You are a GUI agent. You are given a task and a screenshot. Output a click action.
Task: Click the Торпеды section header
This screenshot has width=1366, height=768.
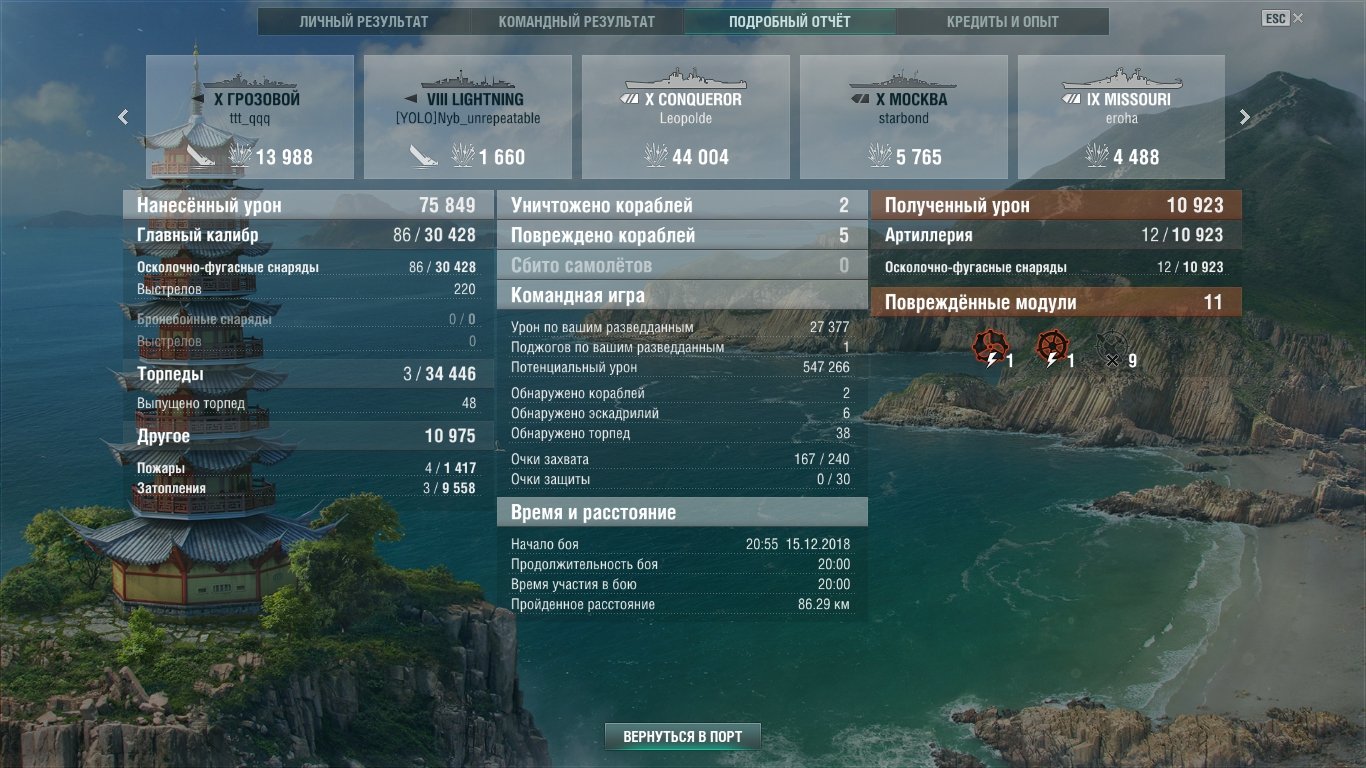pyautogui.click(x=308, y=374)
